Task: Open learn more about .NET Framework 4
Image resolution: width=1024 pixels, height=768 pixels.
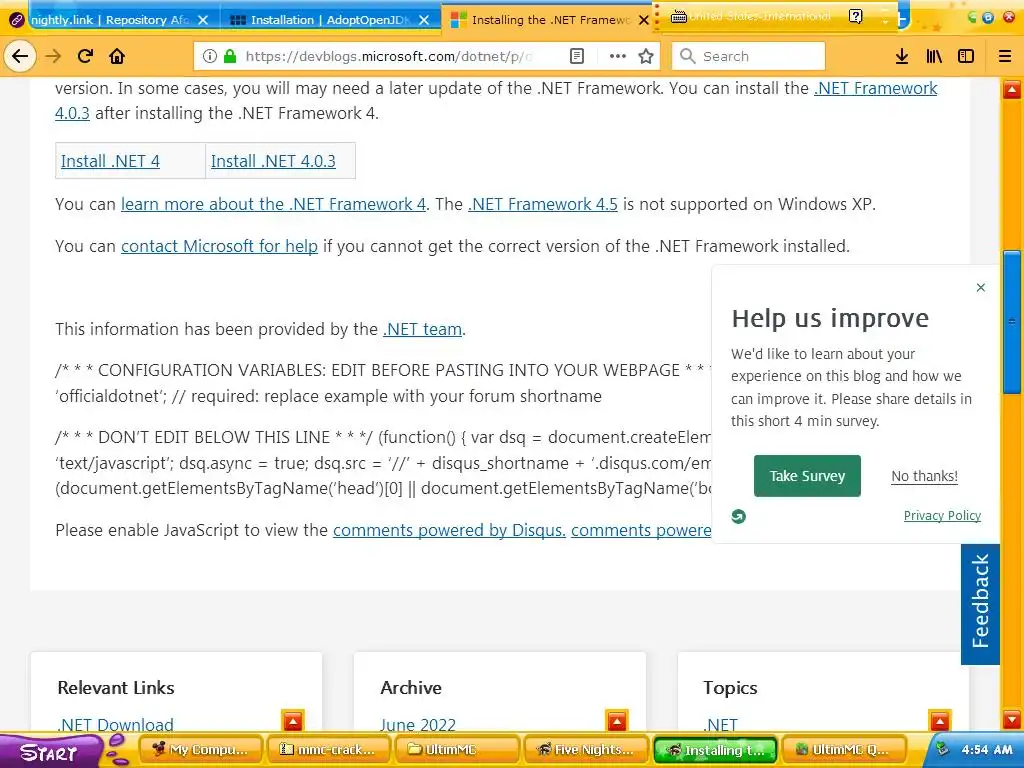Action: pyautogui.click(x=273, y=204)
